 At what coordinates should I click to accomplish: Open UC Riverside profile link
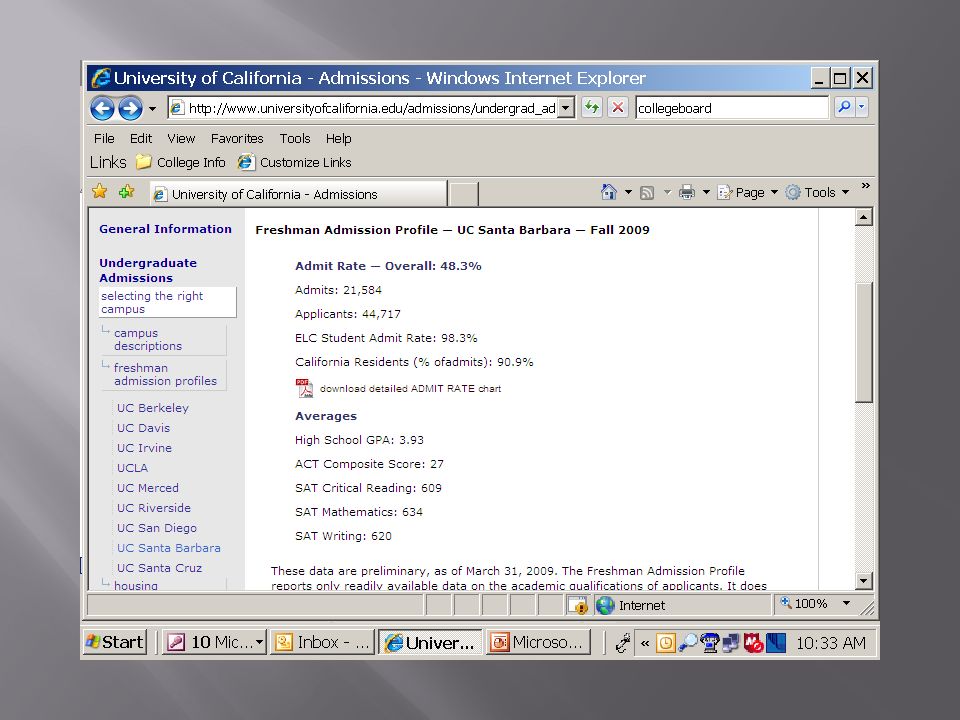[x=154, y=508]
